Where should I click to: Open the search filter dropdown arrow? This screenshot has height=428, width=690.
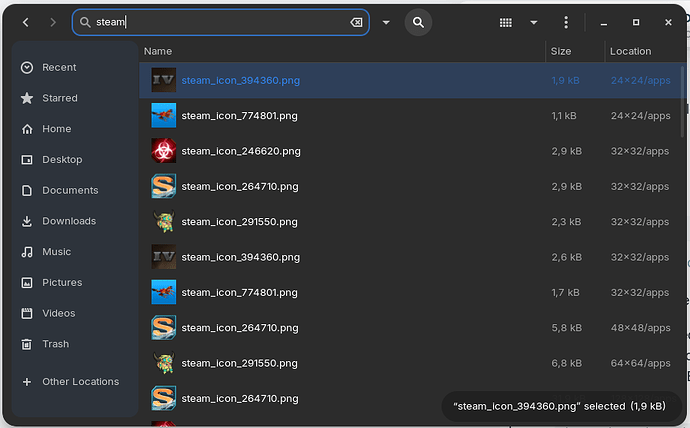click(386, 22)
